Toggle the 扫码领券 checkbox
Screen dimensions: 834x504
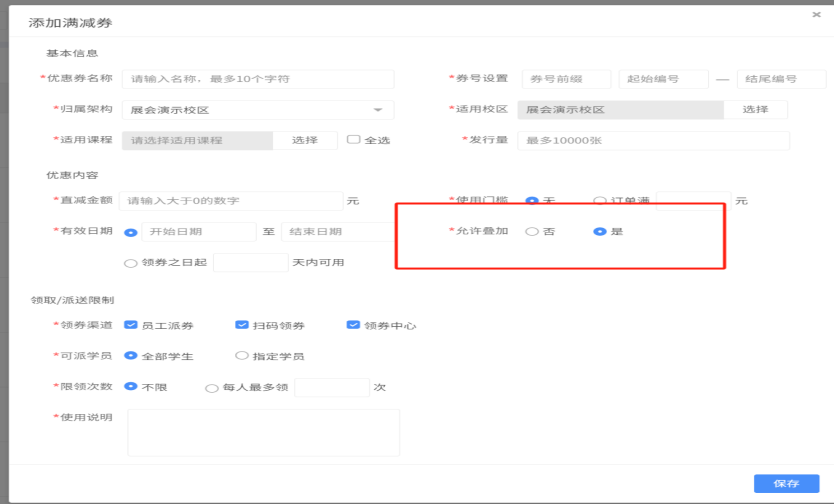pos(241,325)
